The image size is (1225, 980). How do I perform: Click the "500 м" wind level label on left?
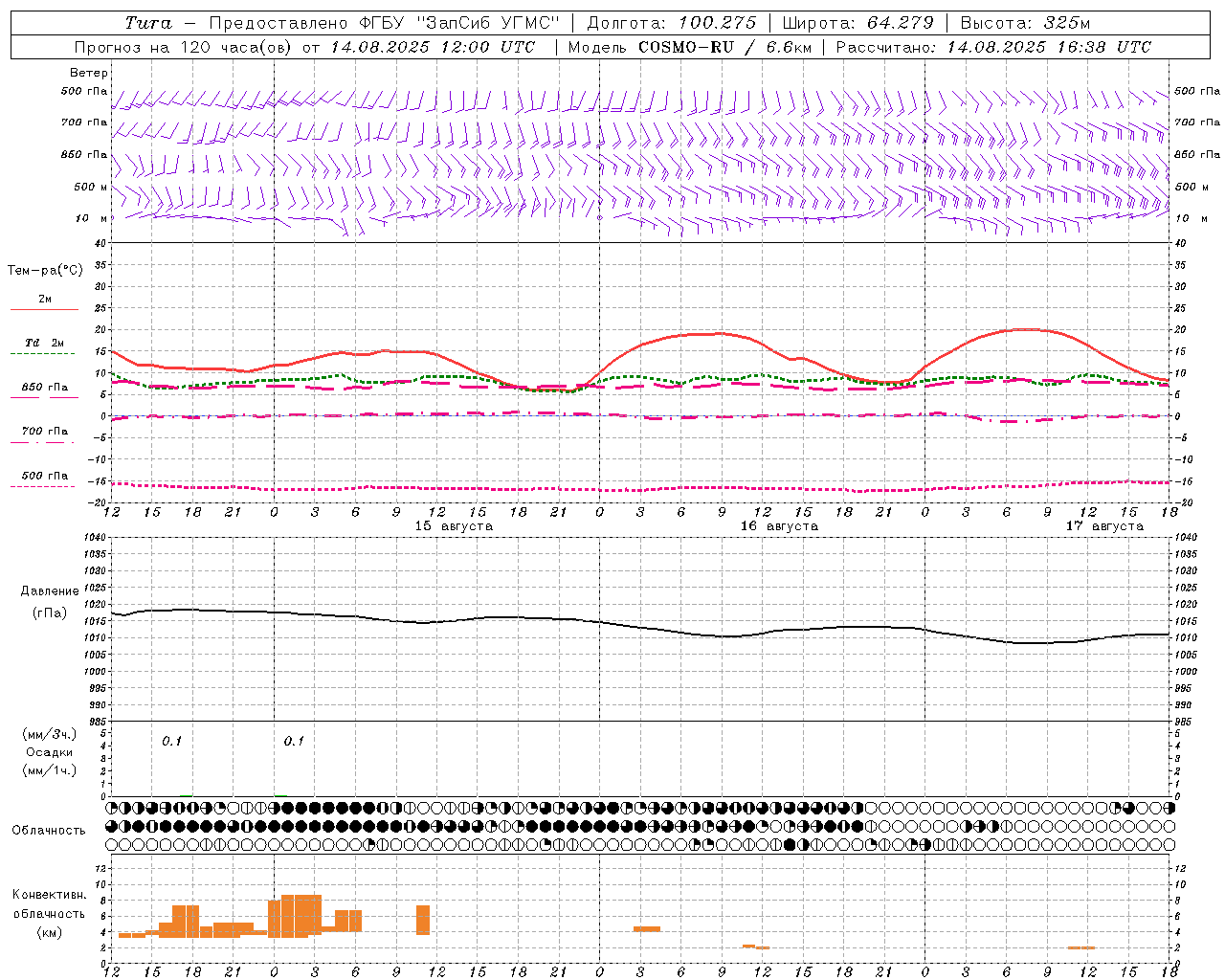[91, 187]
